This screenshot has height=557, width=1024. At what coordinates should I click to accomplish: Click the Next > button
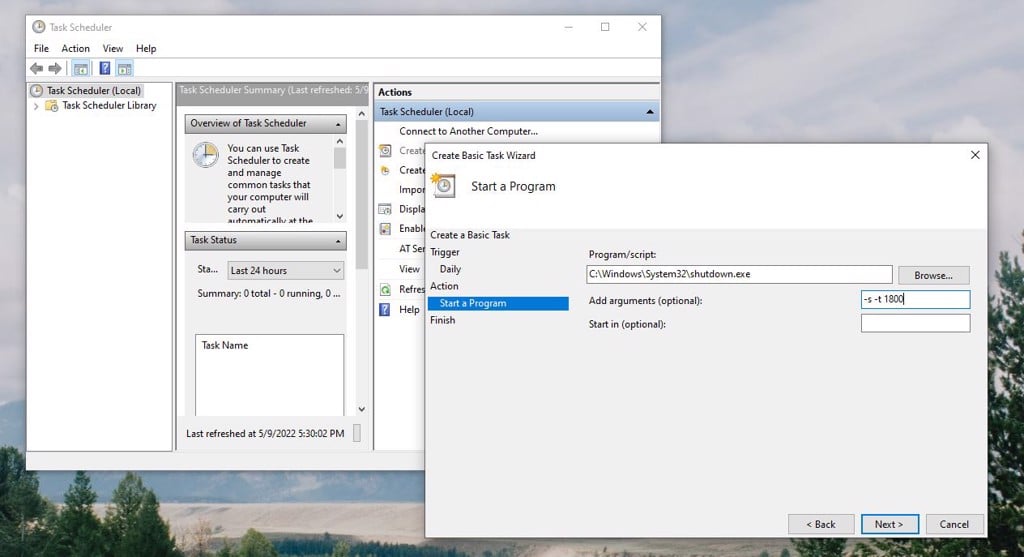coord(889,524)
